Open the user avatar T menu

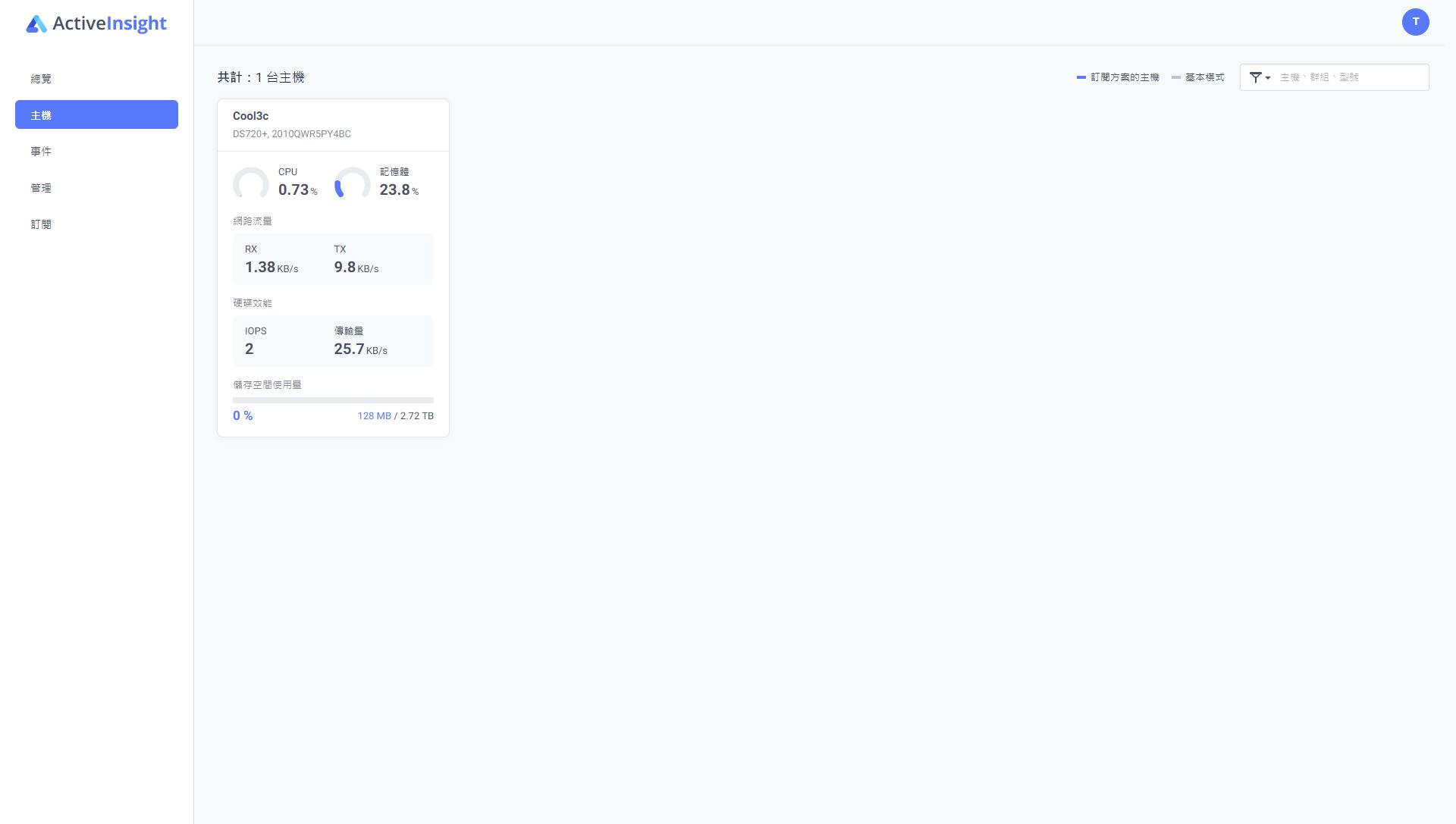[1415, 22]
